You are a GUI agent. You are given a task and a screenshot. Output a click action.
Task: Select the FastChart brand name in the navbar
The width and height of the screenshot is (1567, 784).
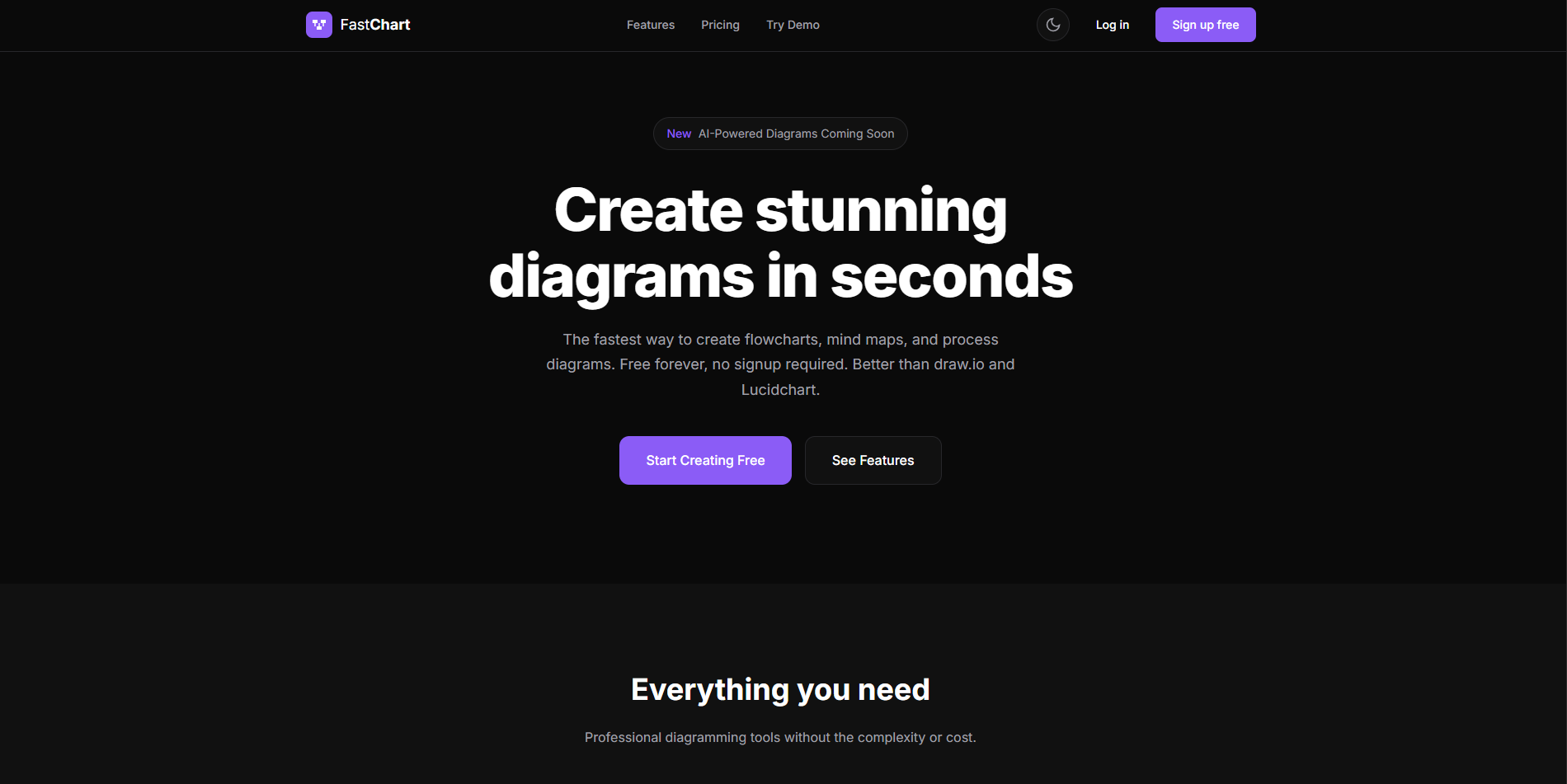(373, 25)
